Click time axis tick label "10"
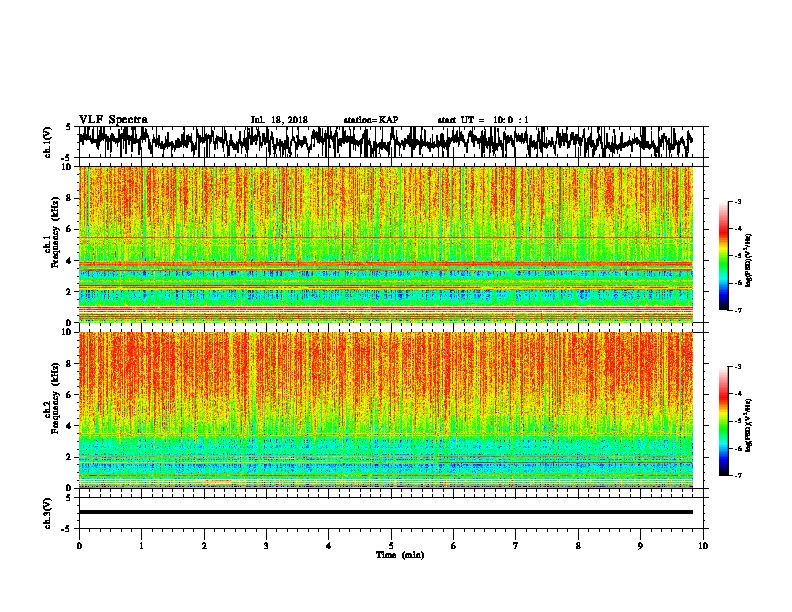Image resolution: width=792 pixels, height=612 pixels. [703, 546]
